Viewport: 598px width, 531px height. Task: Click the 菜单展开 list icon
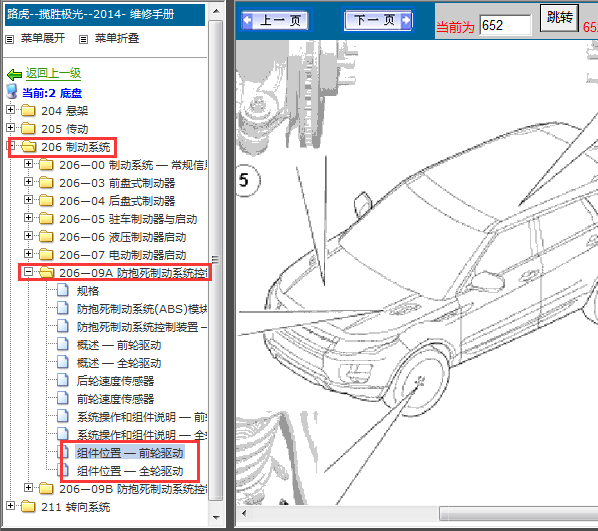click(x=10, y=39)
